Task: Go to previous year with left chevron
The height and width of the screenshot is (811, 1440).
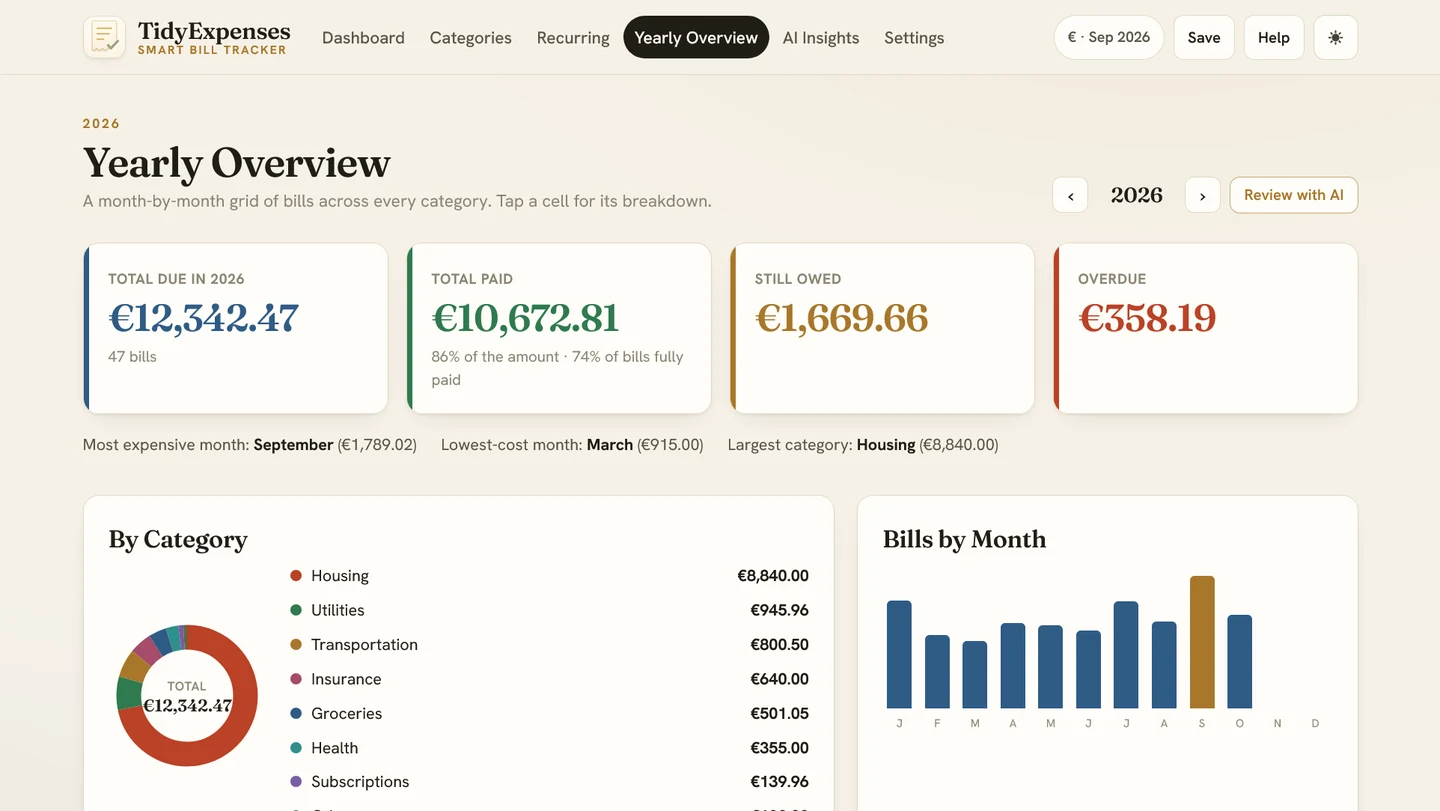Action: tap(1070, 195)
